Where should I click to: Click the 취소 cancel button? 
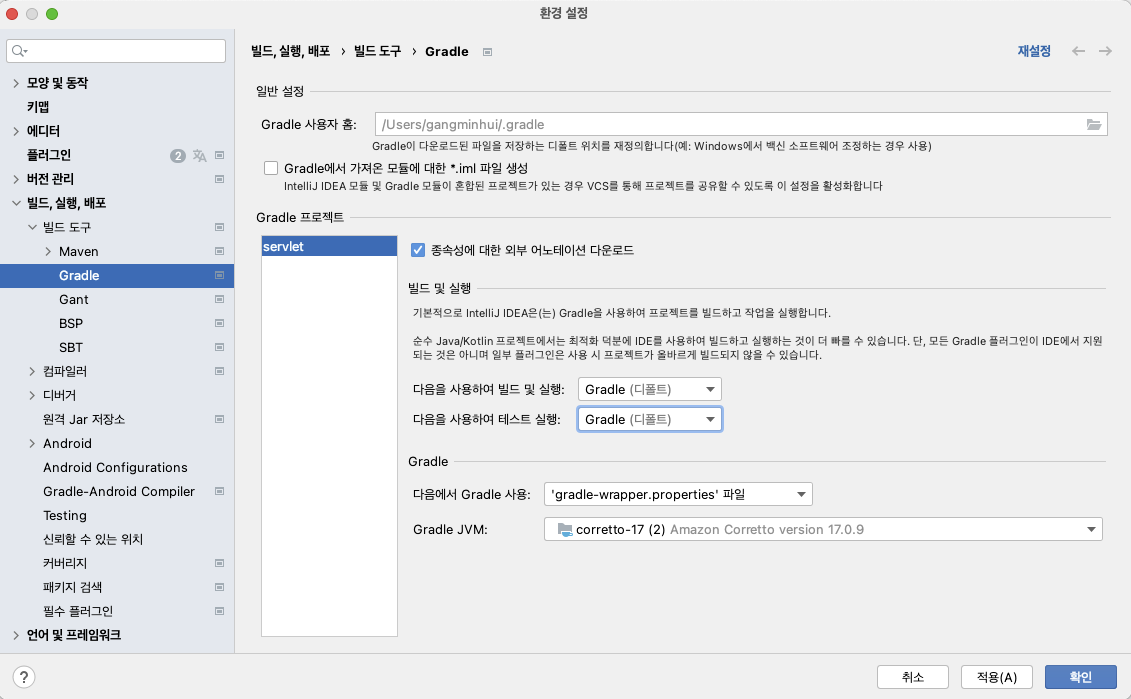click(x=912, y=677)
